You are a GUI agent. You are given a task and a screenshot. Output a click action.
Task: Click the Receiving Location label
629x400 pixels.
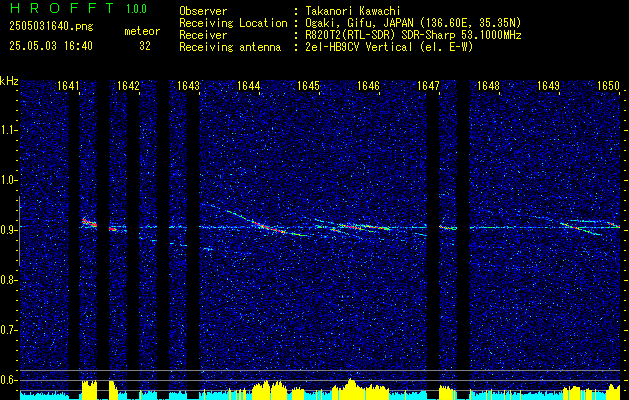click(x=233, y=23)
